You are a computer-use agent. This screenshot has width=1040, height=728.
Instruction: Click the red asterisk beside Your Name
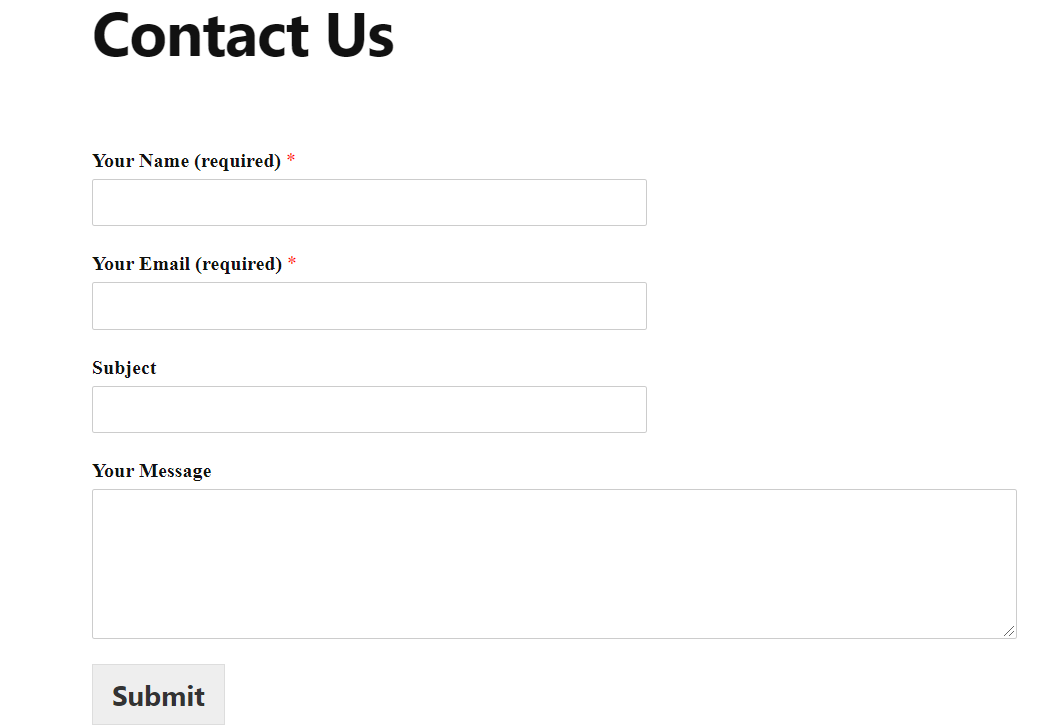pos(291,158)
